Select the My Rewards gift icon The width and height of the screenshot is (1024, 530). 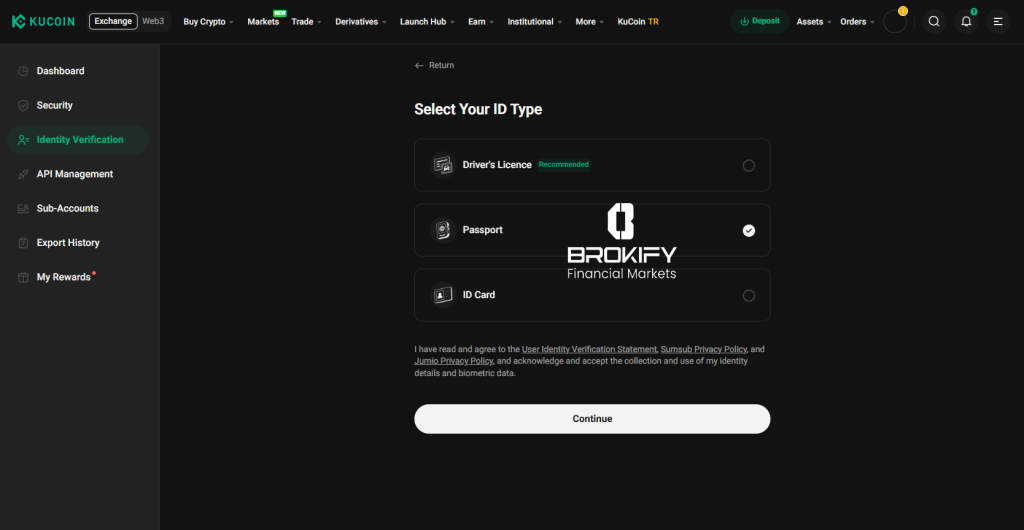(x=23, y=277)
